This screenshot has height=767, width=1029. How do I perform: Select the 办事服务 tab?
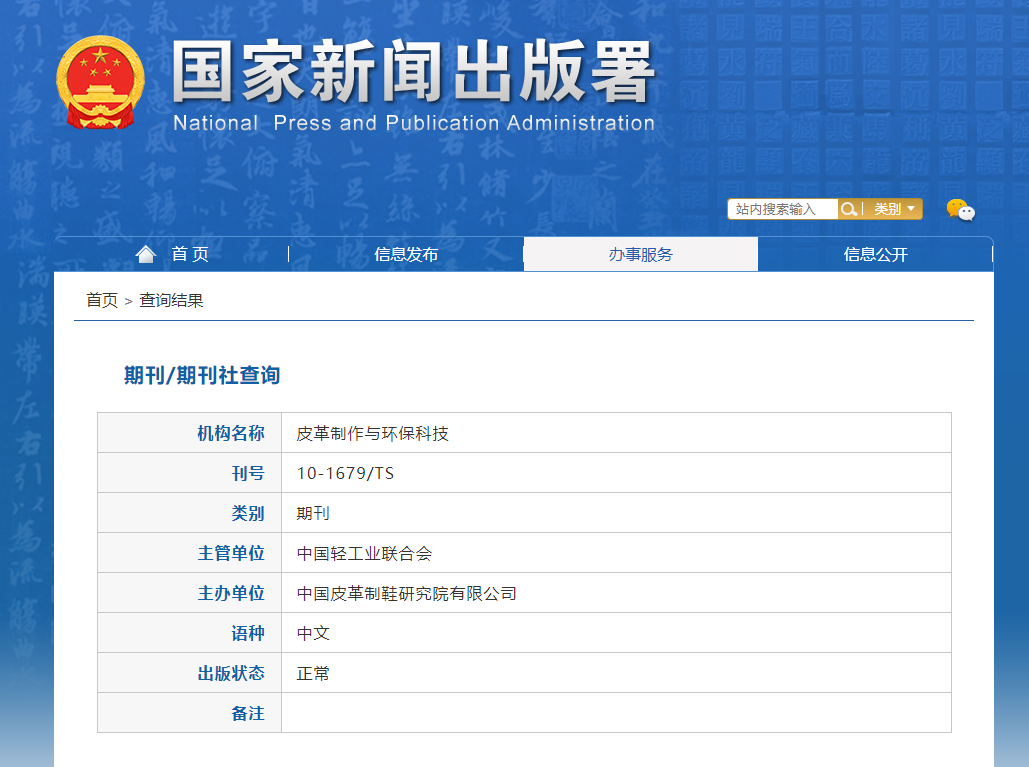pos(640,255)
